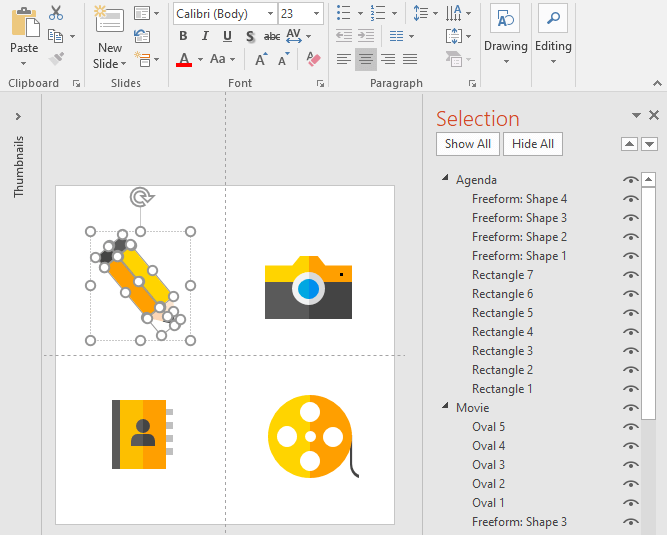Click the Clear All Formatting eraser icon

(x=313, y=59)
